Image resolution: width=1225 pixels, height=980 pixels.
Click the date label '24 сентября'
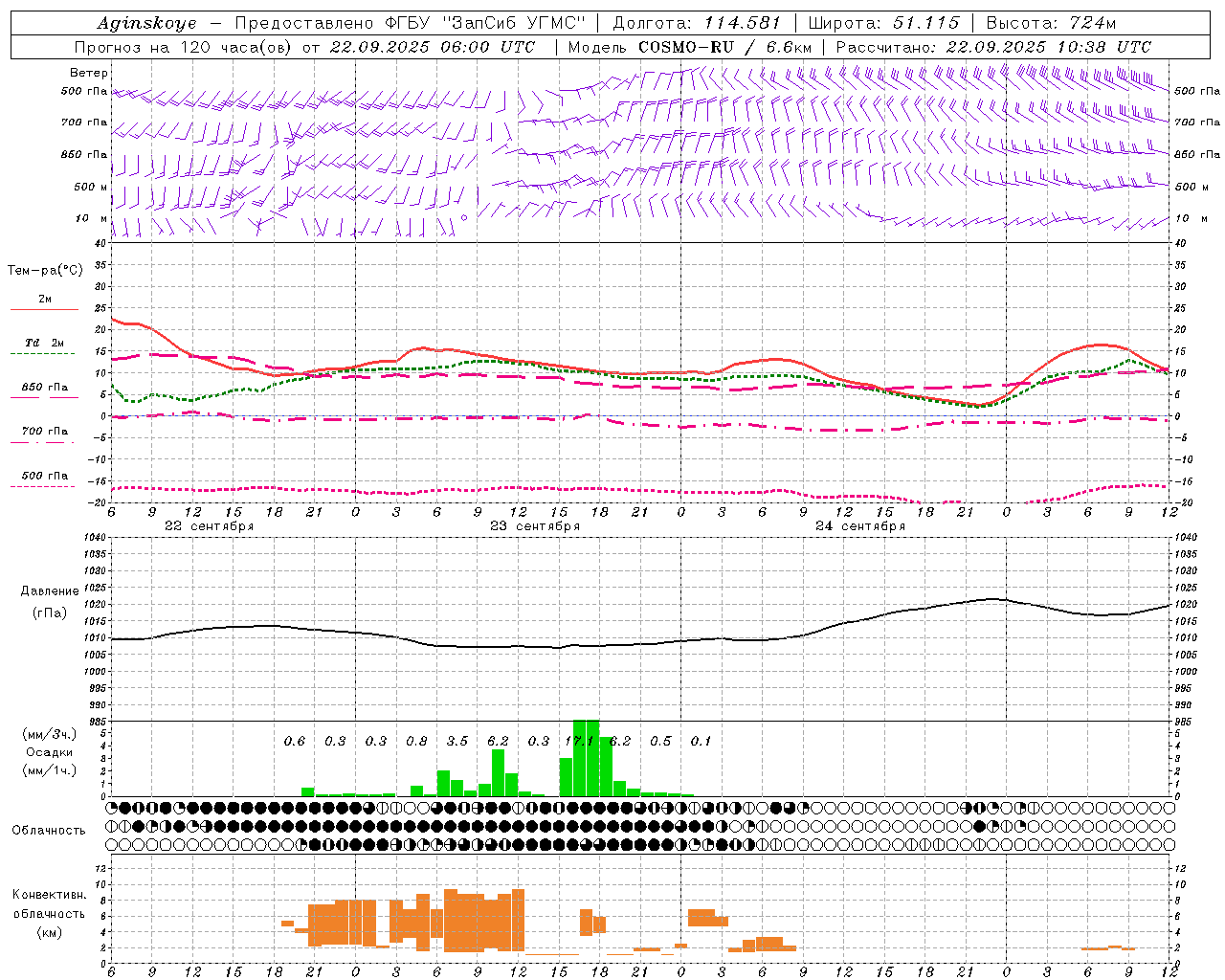click(x=860, y=526)
